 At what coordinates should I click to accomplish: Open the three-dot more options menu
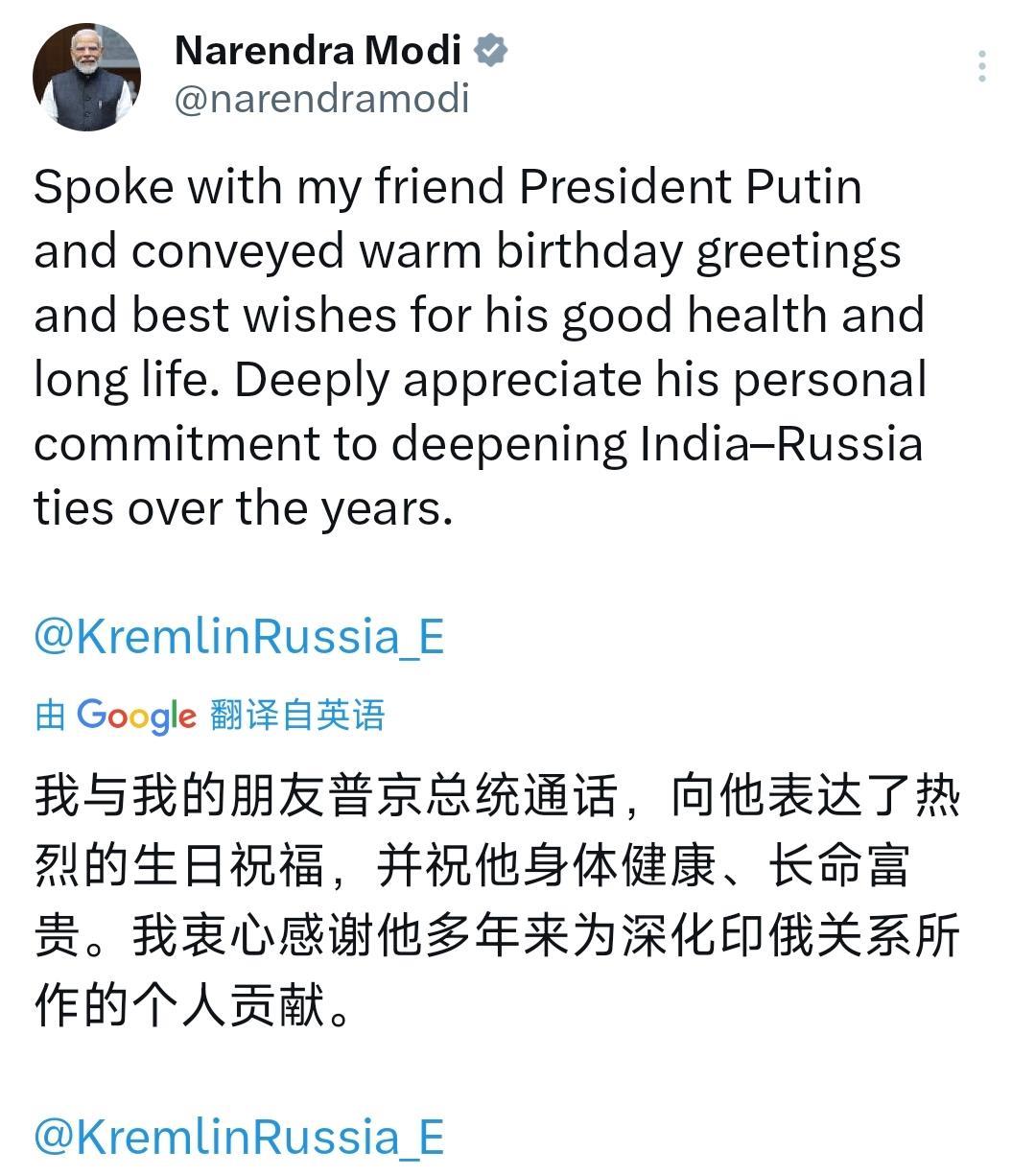[x=981, y=66]
